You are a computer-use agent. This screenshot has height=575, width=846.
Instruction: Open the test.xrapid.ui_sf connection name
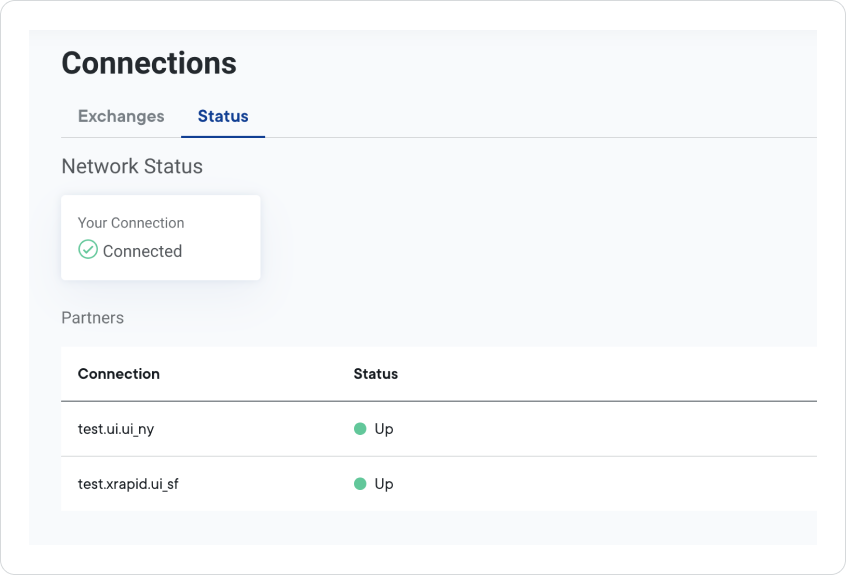(128, 484)
